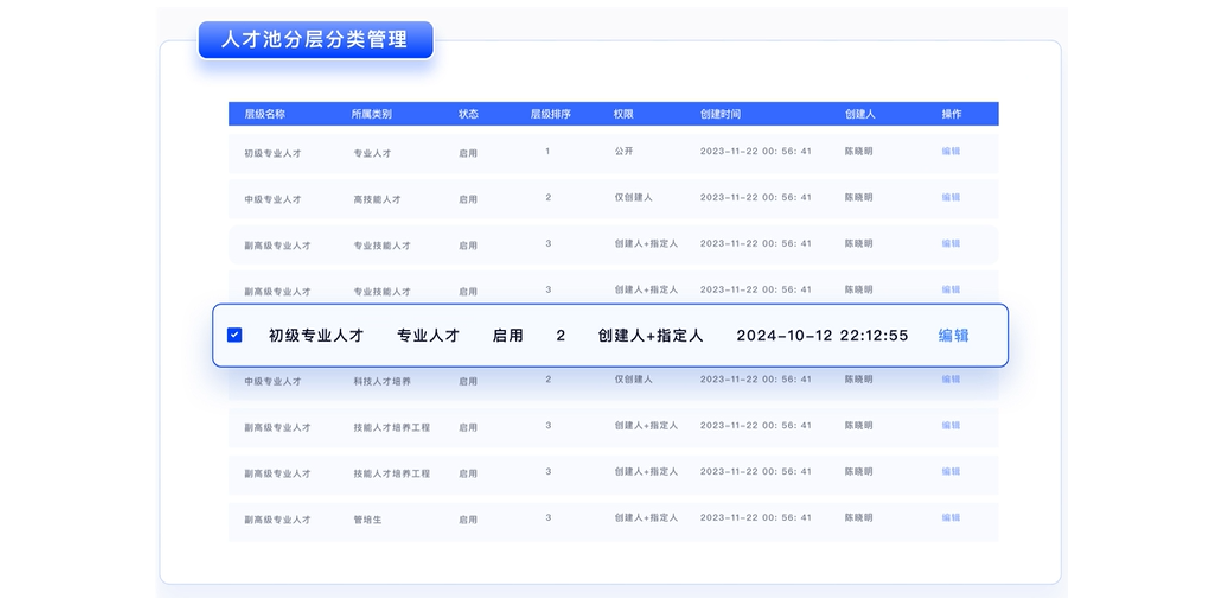Image resolution: width=1223 pixels, height=606 pixels.
Task: Sort by the 层级名称 column header
Action: coord(264,115)
